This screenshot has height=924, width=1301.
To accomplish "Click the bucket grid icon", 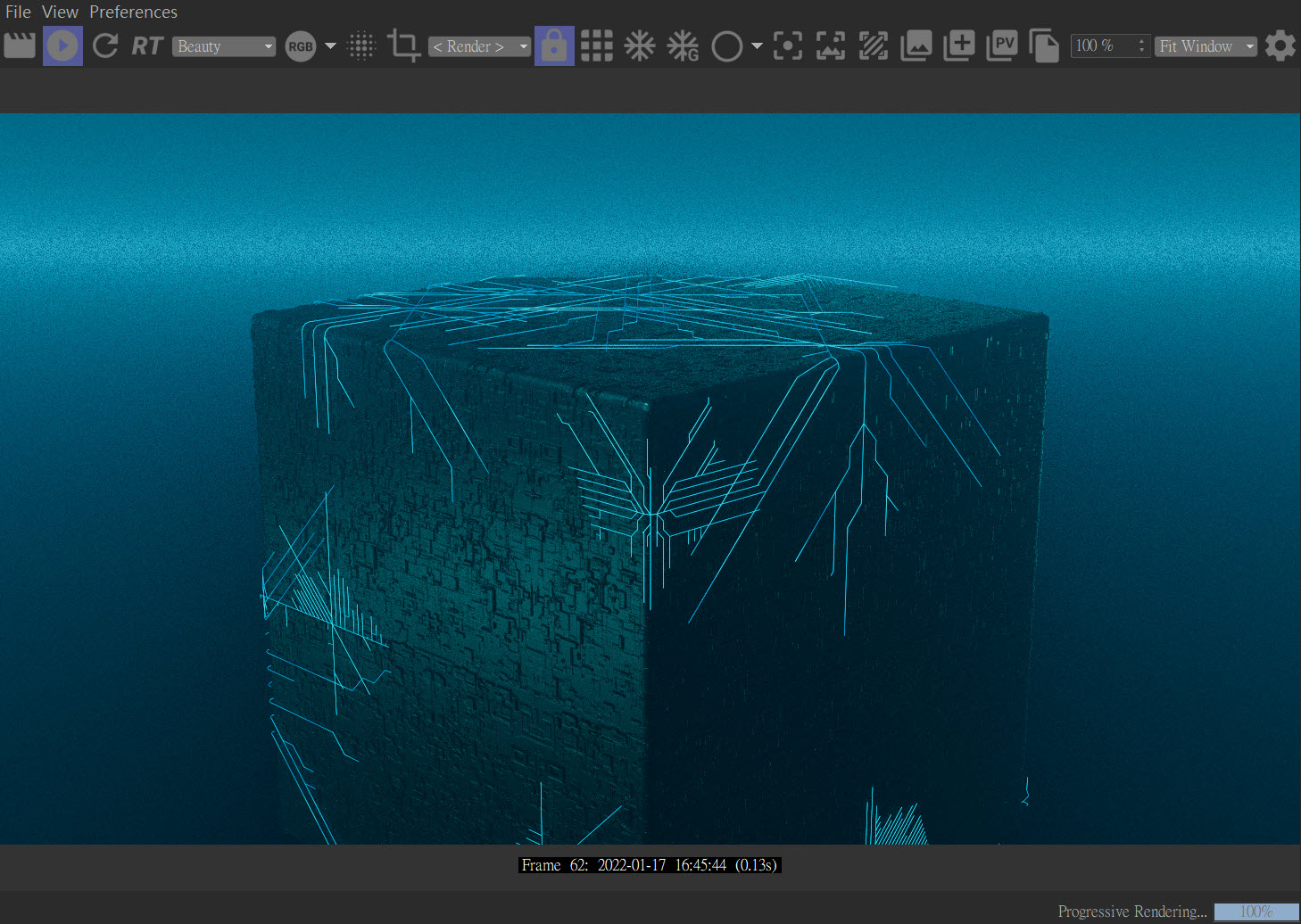I will (597, 45).
